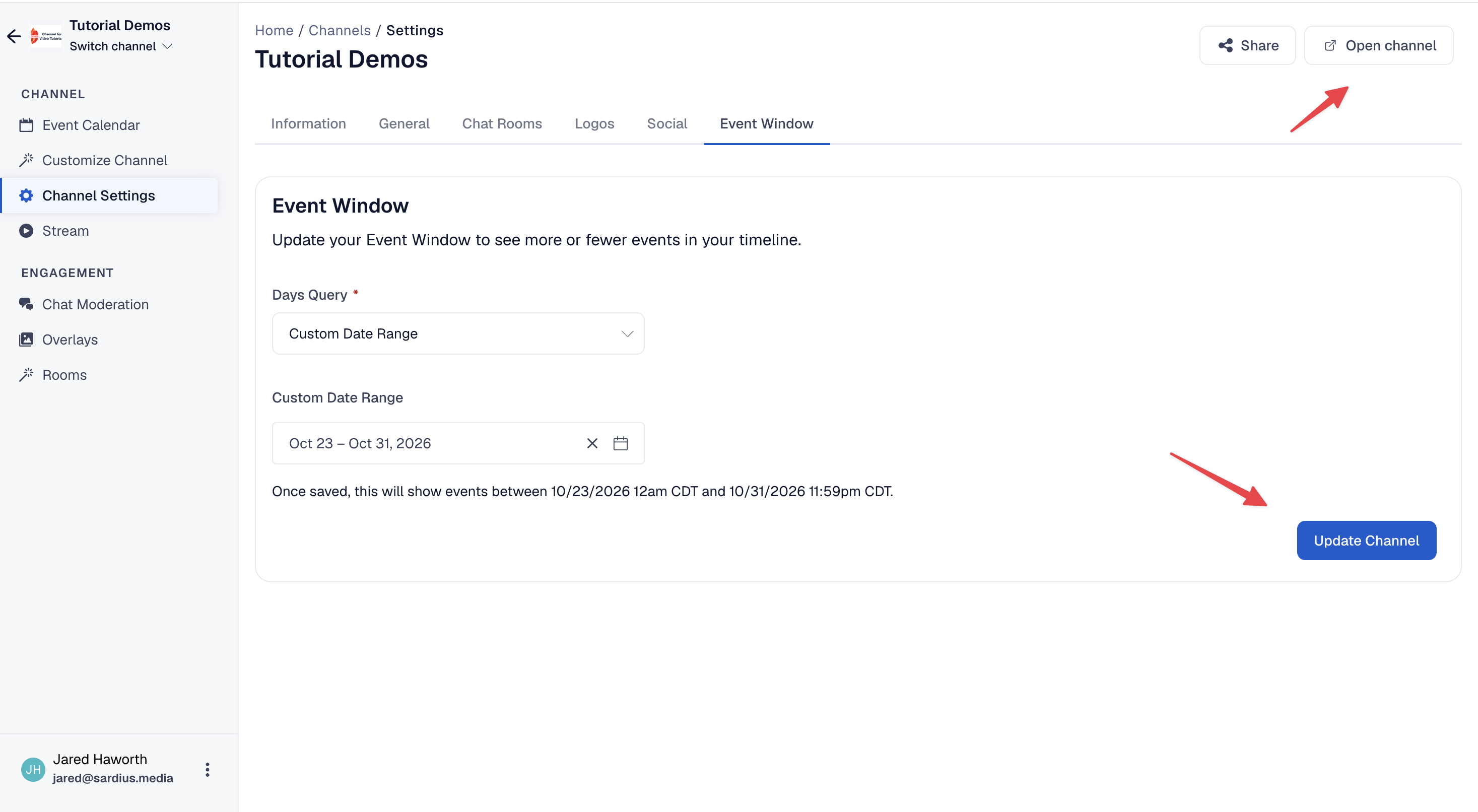The image size is (1478, 812).
Task: Open the calendar picker icon
Action: (620, 443)
